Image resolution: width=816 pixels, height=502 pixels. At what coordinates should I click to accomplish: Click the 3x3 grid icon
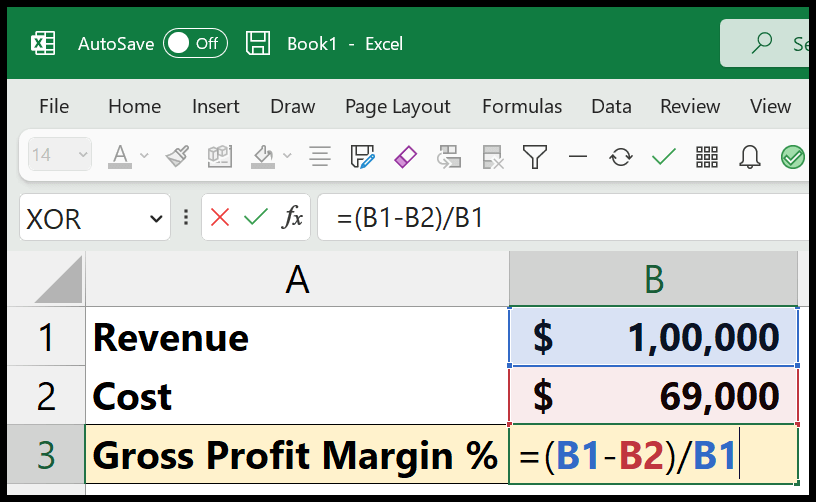[x=707, y=157]
